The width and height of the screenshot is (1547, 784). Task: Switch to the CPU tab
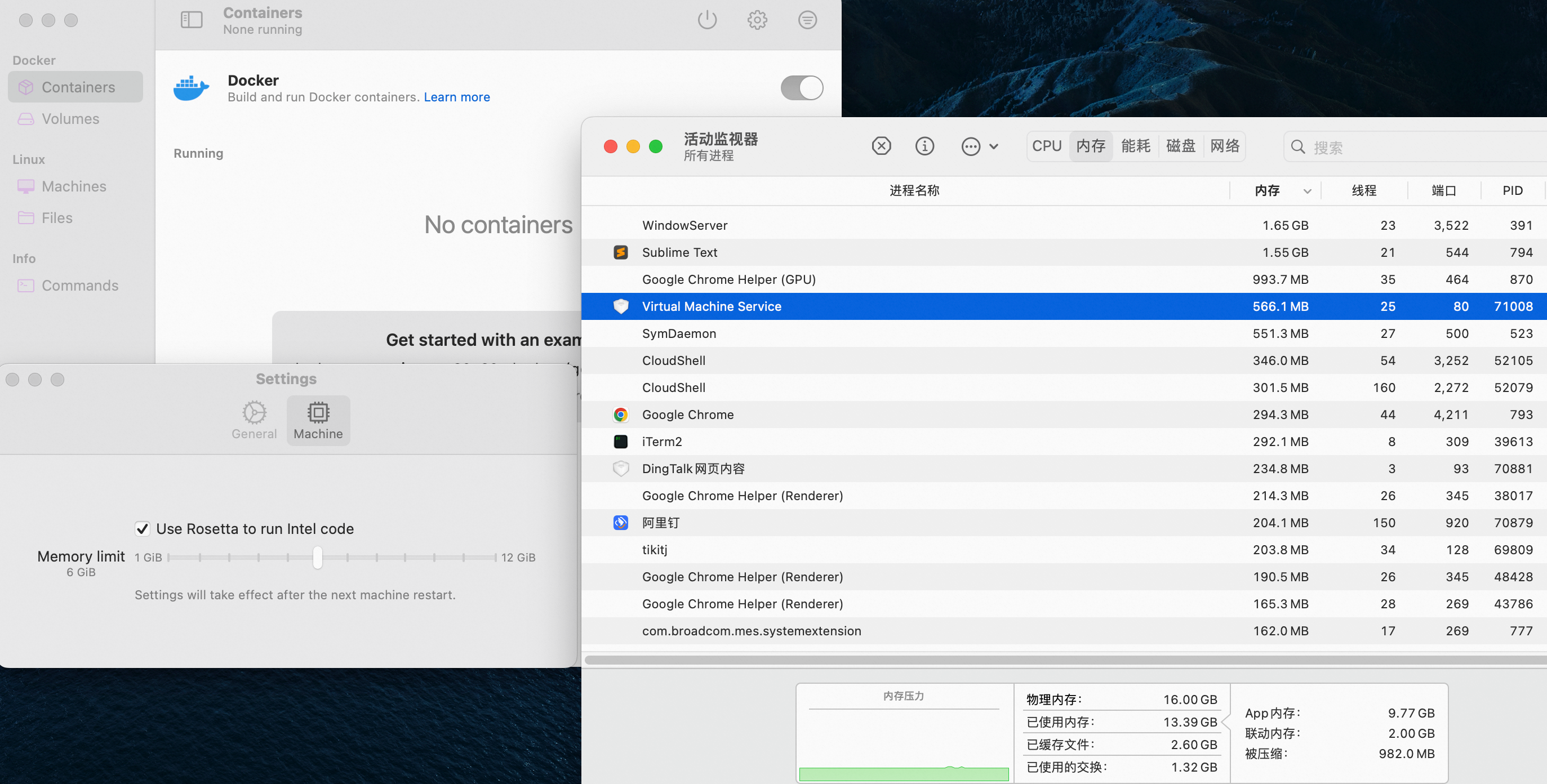pyautogui.click(x=1047, y=146)
